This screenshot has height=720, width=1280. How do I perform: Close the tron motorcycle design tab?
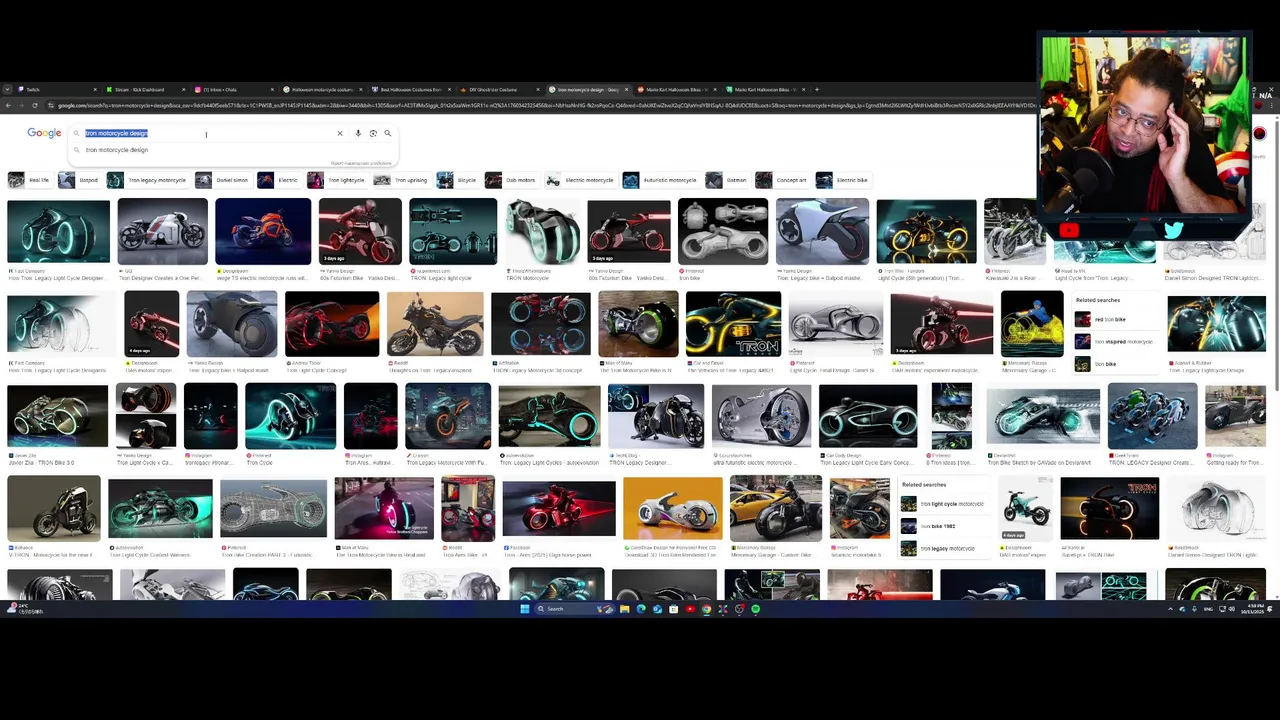click(627, 89)
